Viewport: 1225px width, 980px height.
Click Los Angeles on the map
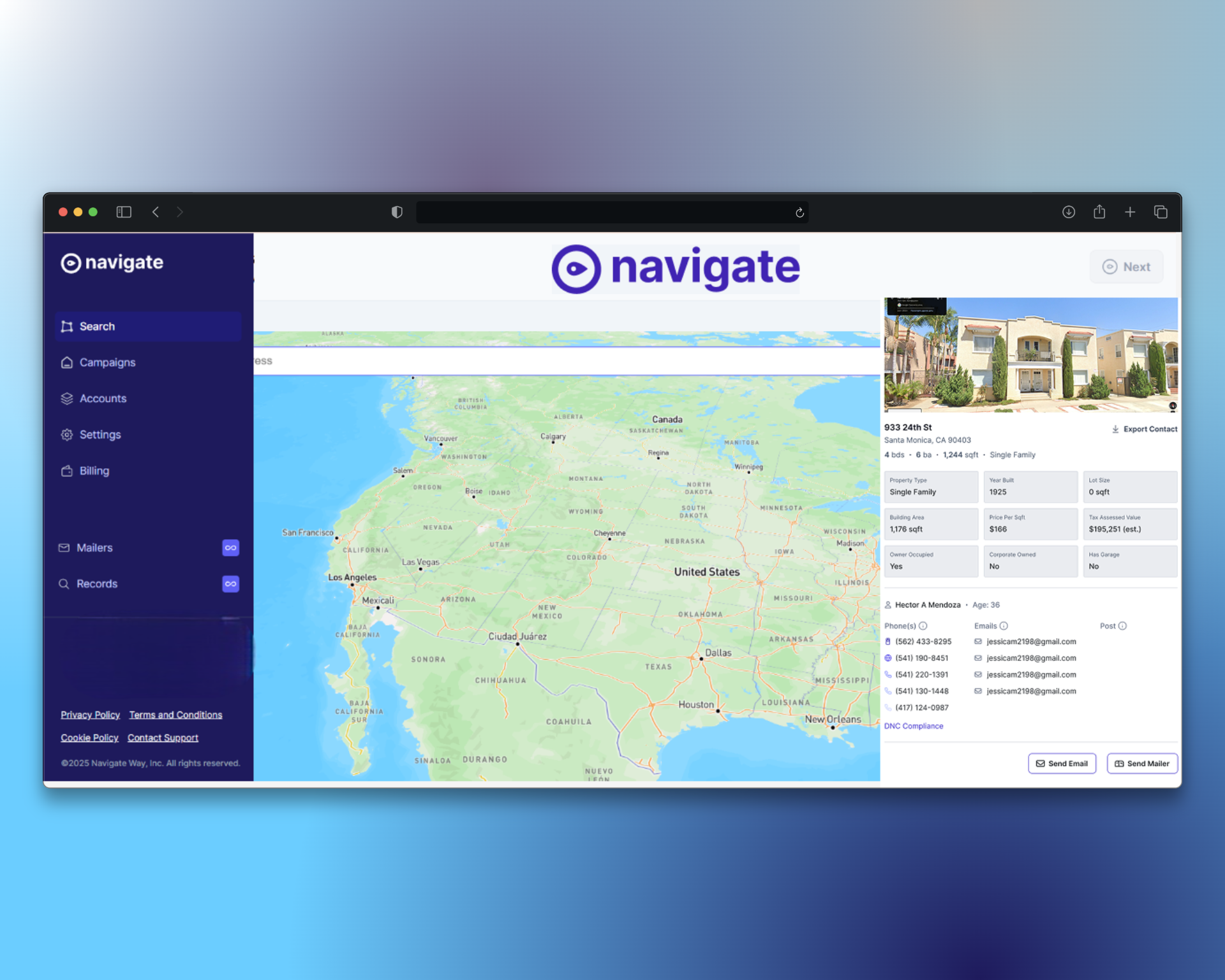[x=352, y=578]
